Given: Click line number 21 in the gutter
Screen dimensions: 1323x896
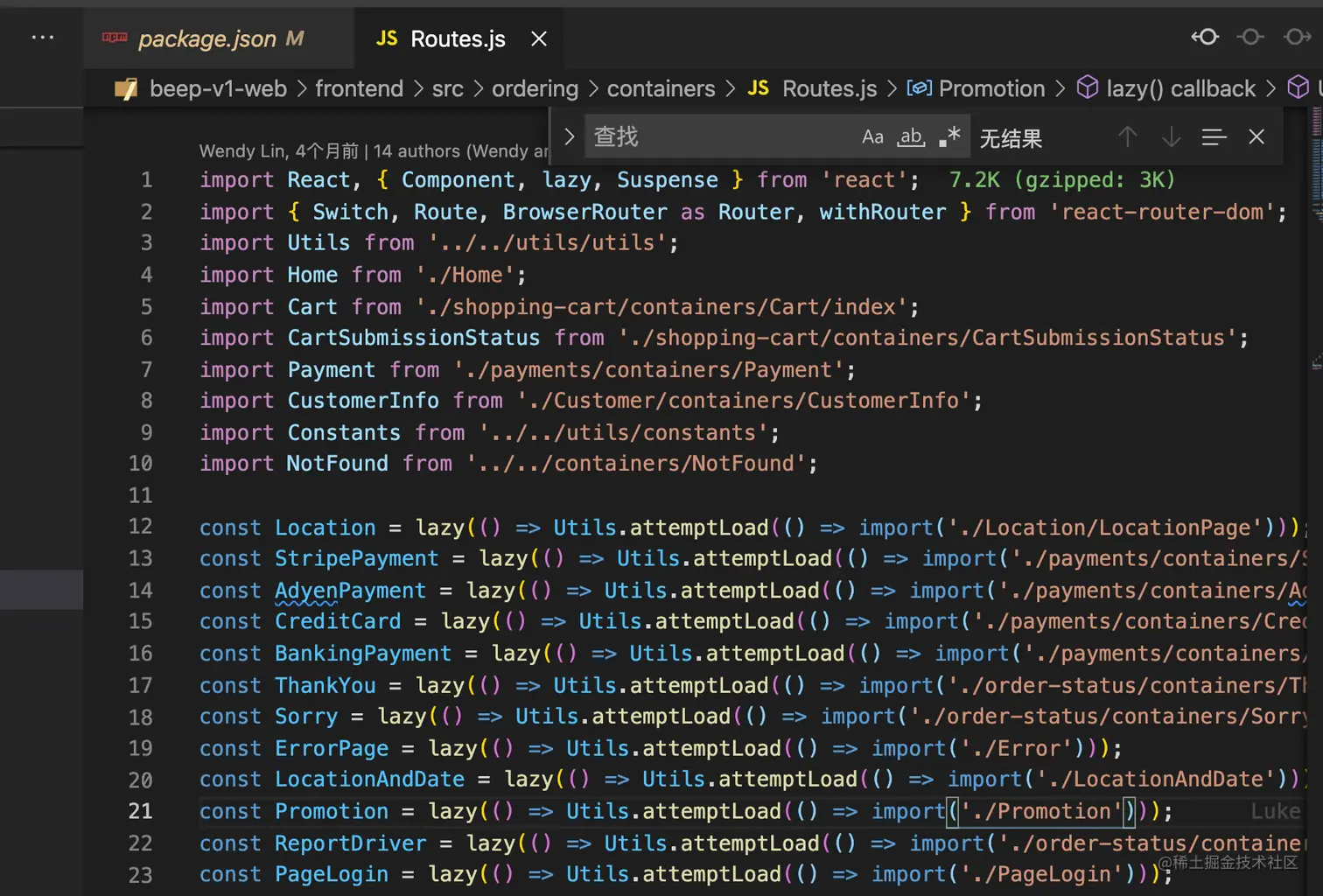Looking at the screenshot, I should (x=141, y=812).
